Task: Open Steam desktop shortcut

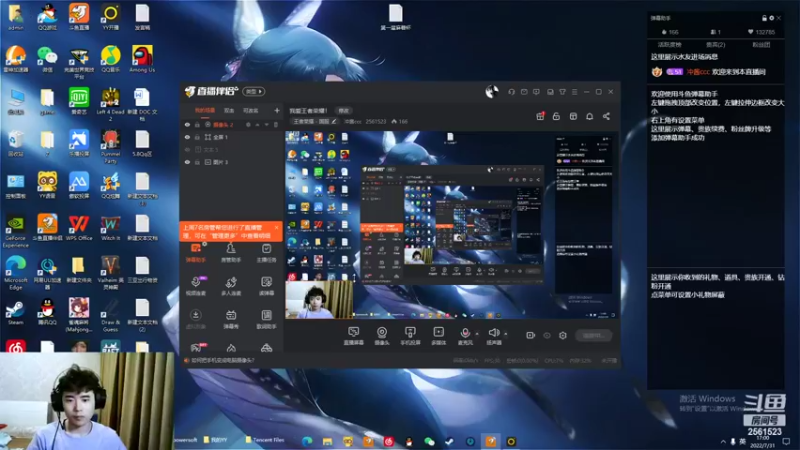Action: [16, 312]
